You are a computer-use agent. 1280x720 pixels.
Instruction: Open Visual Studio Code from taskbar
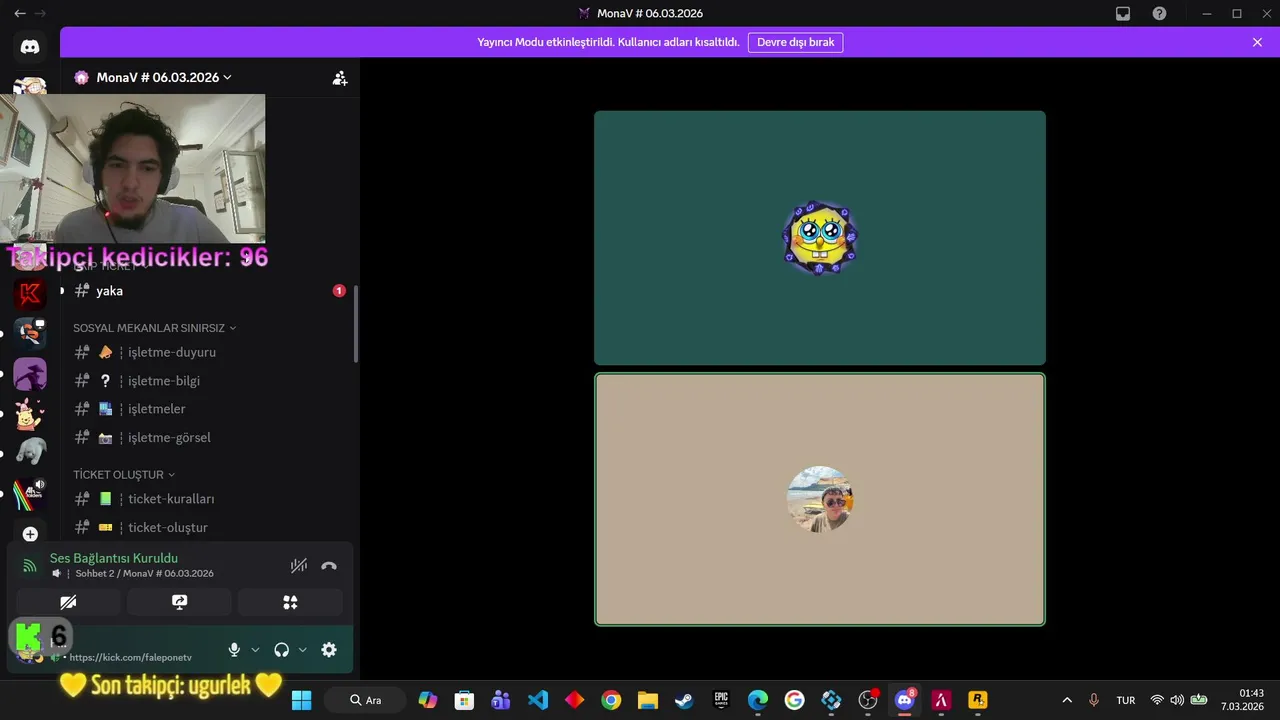(538, 700)
